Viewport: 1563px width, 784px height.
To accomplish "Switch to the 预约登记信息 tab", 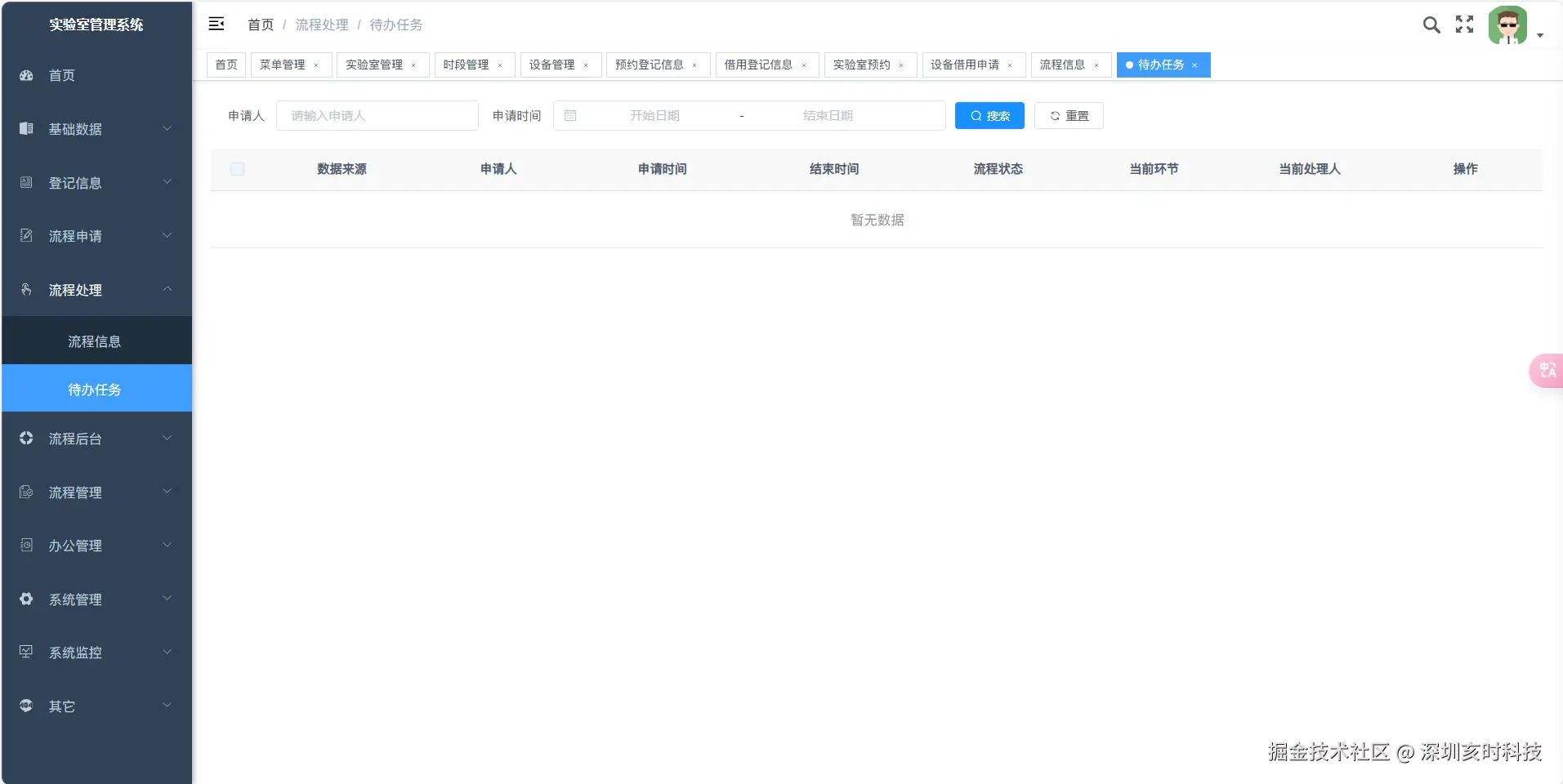I will click(650, 65).
